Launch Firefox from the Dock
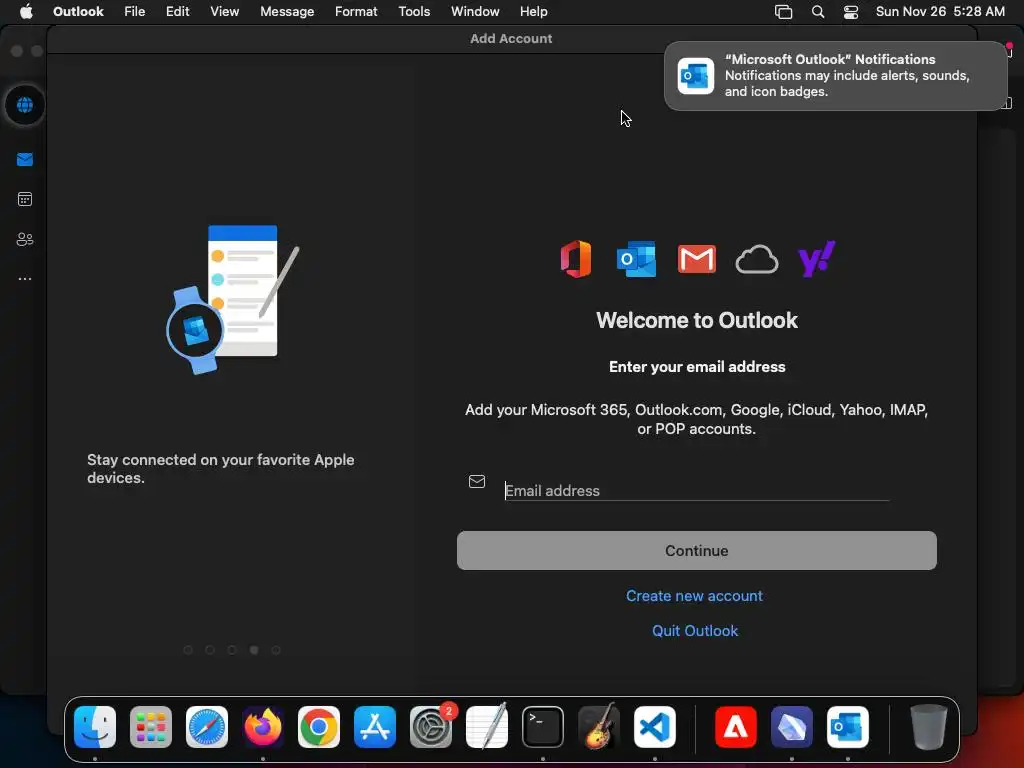 pos(263,727)
